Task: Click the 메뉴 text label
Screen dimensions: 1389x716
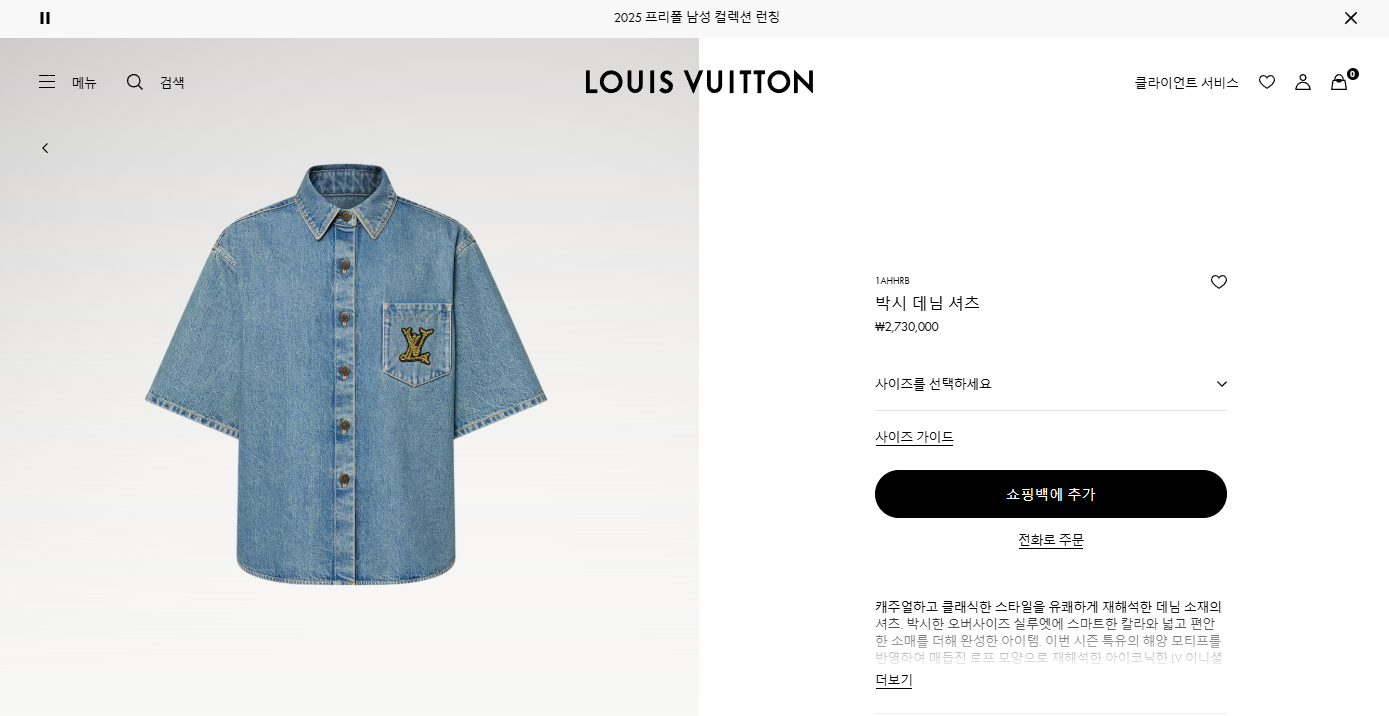Action: point(84,82)
